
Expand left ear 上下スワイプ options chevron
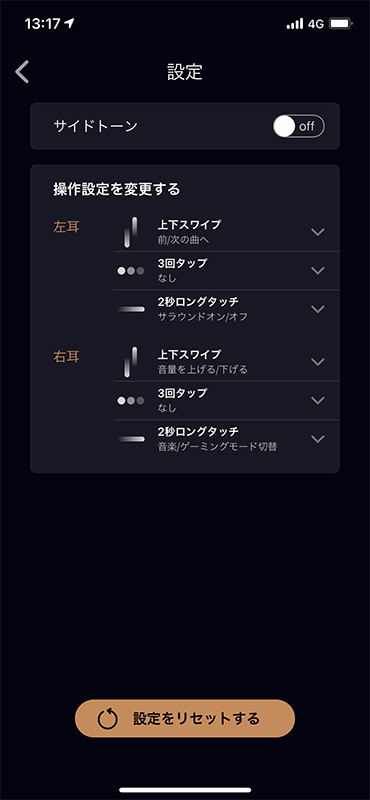(318, 232)
